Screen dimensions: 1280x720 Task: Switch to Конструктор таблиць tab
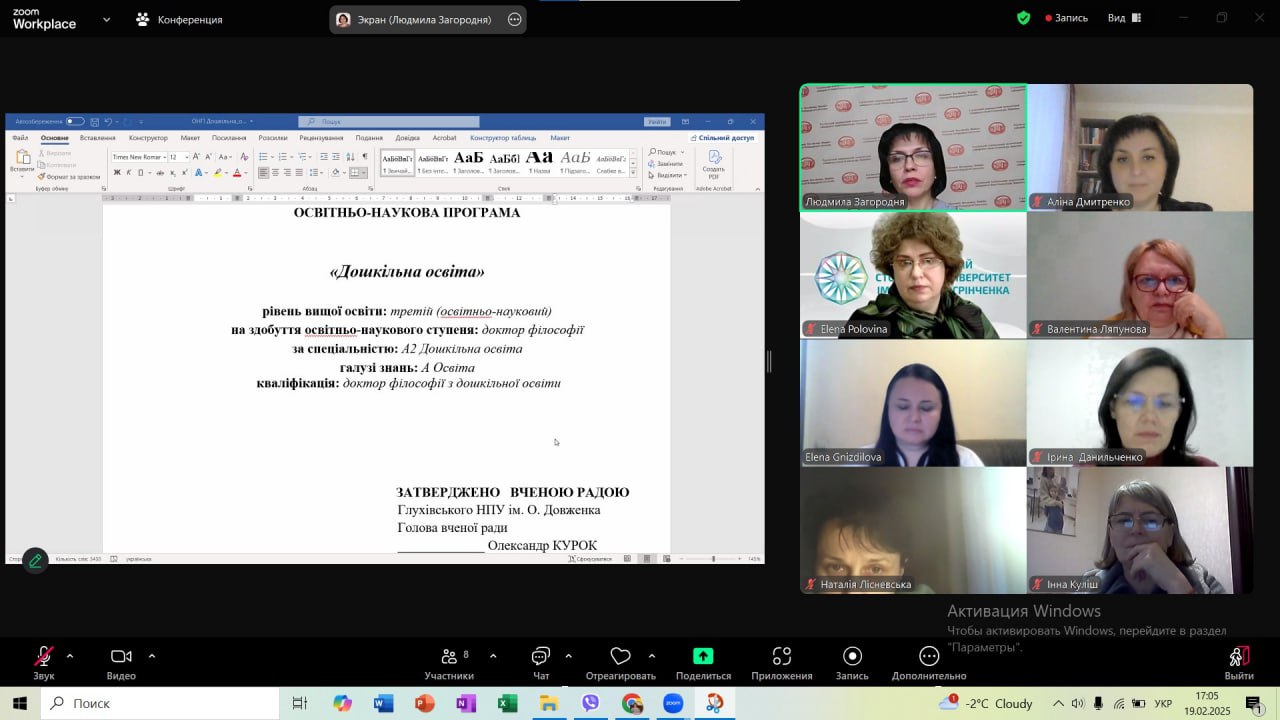coord(503,138)
